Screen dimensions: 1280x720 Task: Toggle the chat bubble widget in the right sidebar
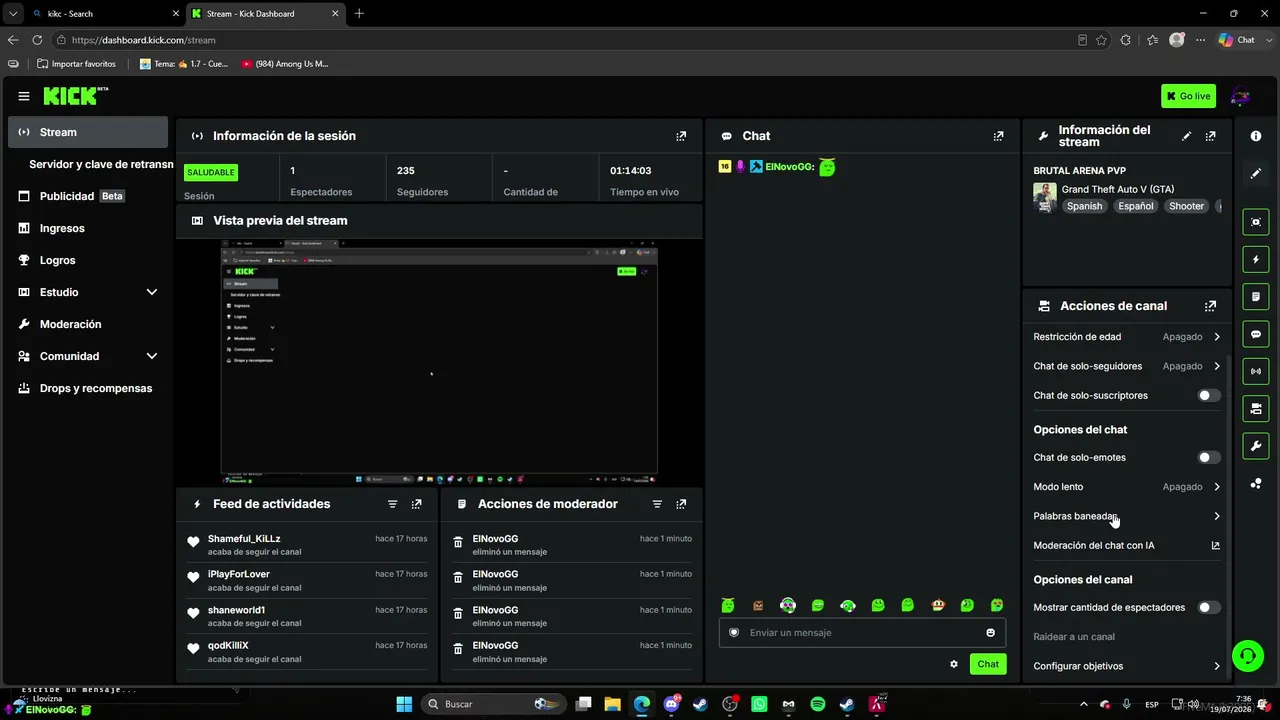coord(1256,334)
